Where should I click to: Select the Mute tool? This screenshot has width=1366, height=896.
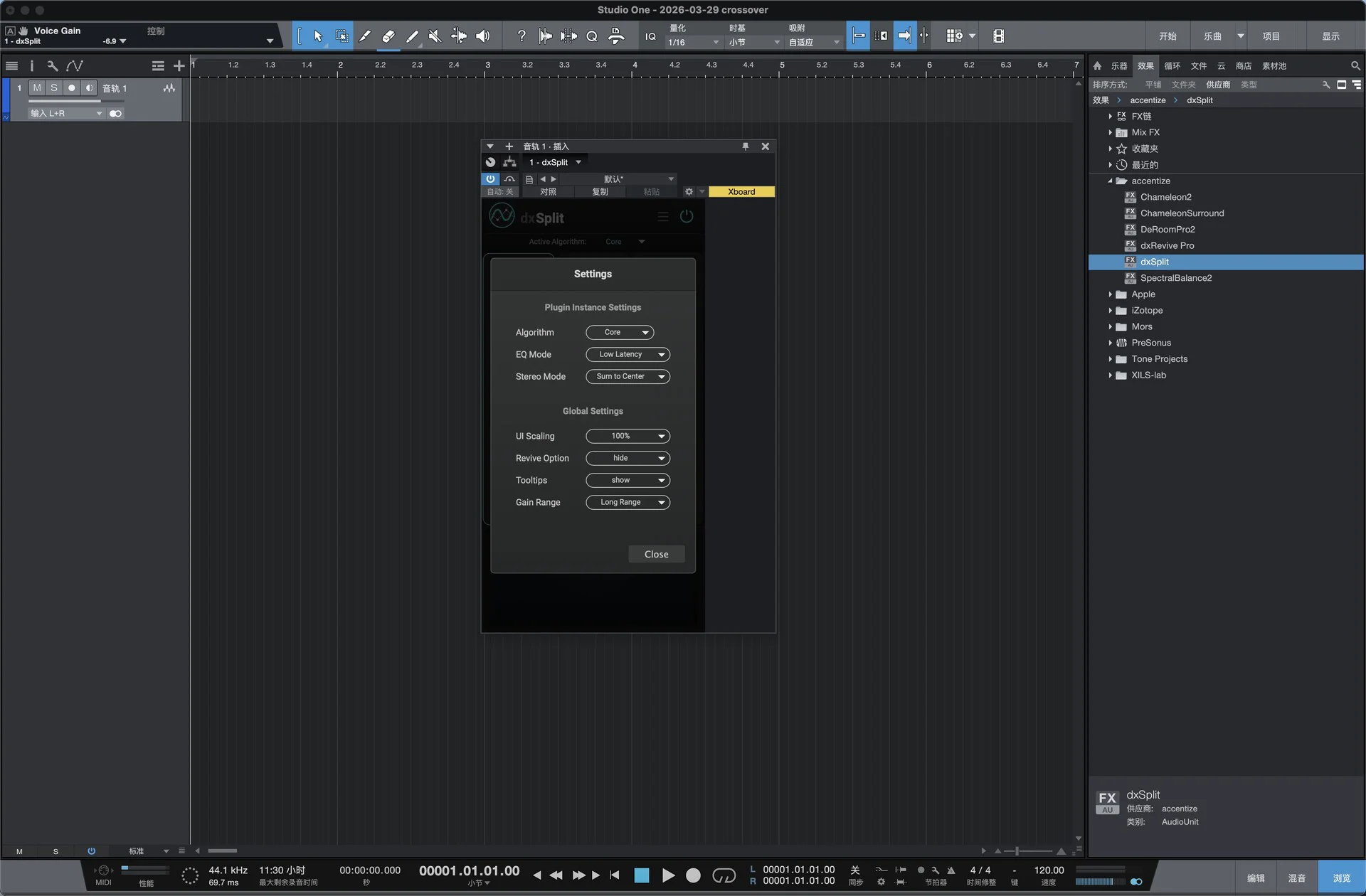pos(435,36)
